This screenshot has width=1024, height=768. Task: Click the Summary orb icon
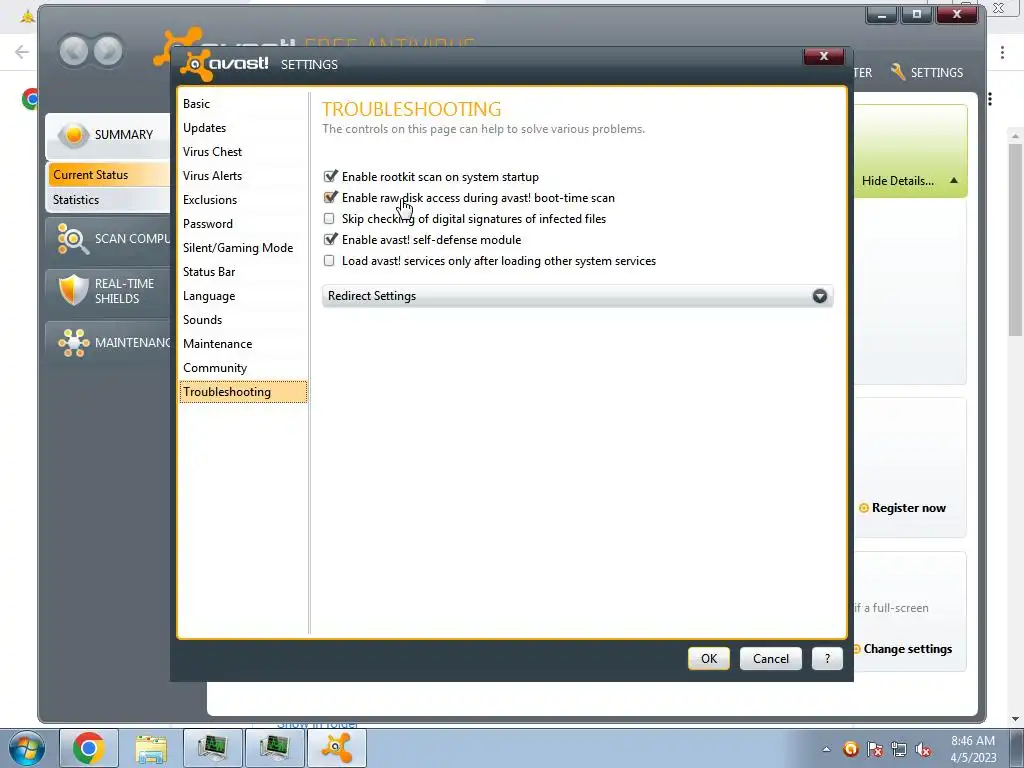click(73, 135)
